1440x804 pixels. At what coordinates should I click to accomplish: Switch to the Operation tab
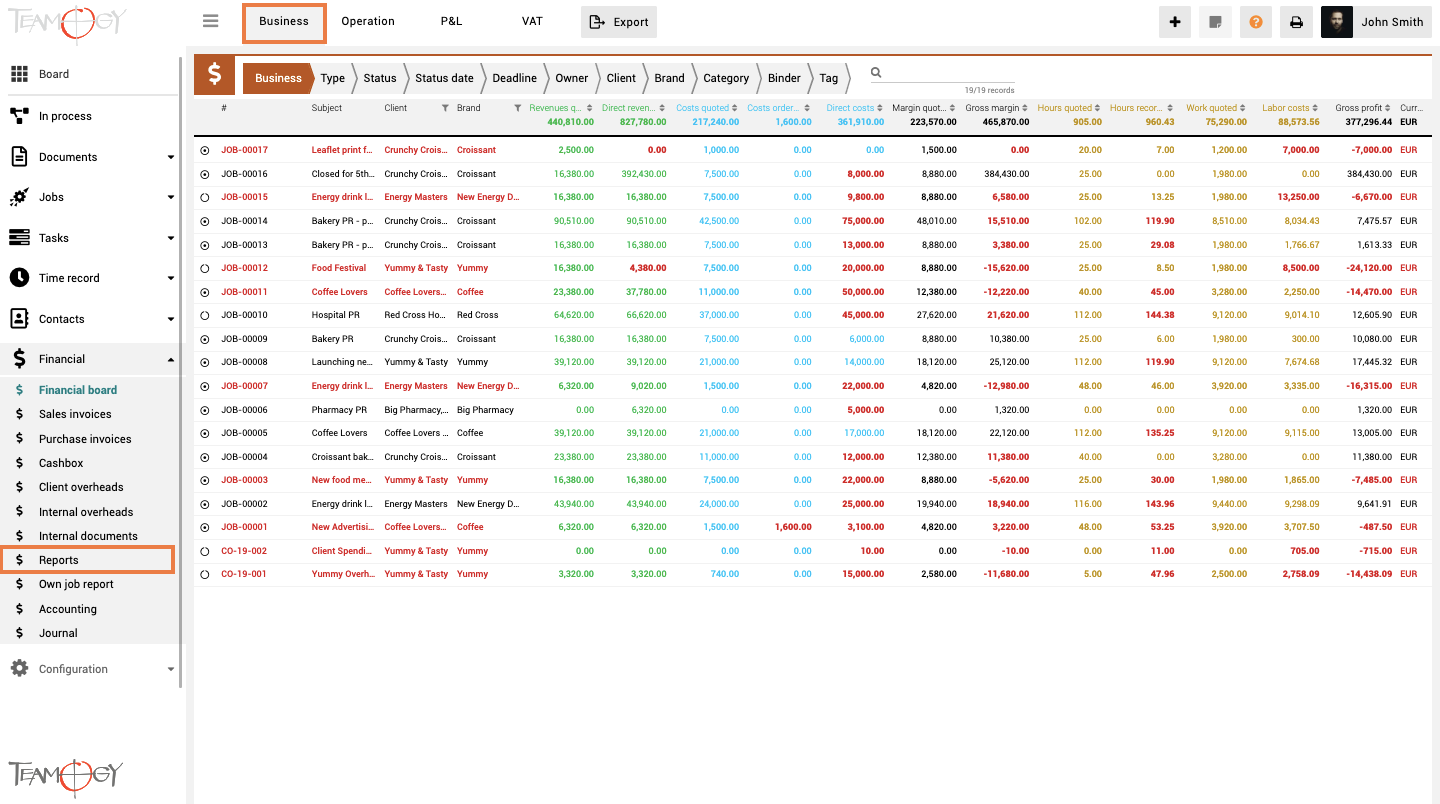coord(368,22)
